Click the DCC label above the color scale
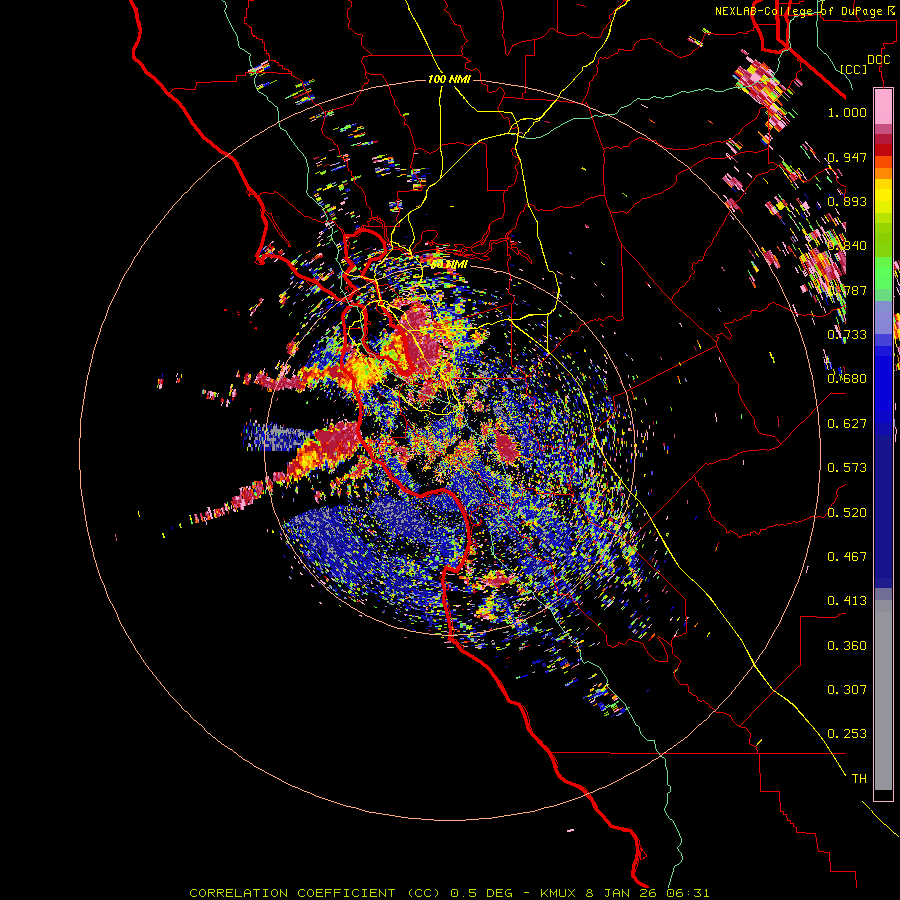This screenshot has height=900, width=900. (x=878, y=59)
